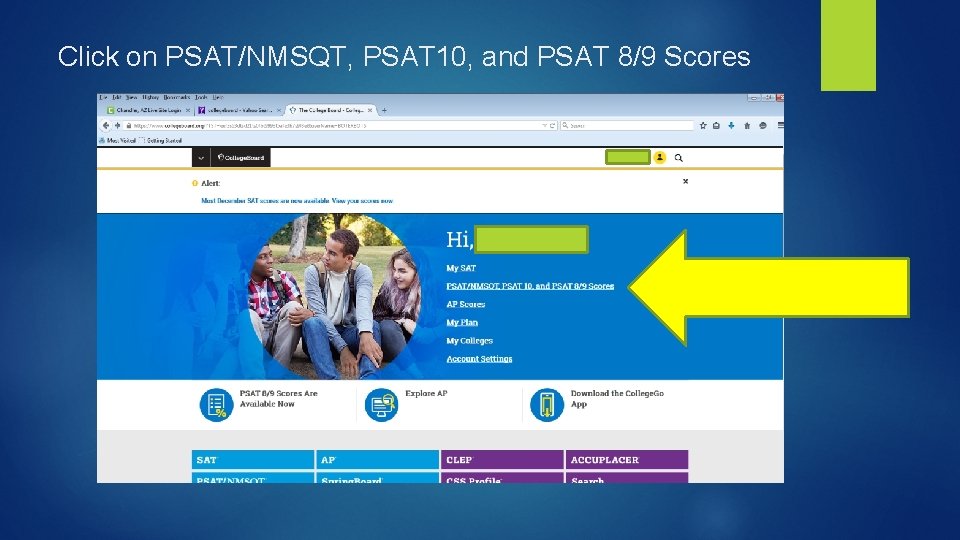Click the Explore AP monitor icon
960x540 pixels.
point(381,405)
